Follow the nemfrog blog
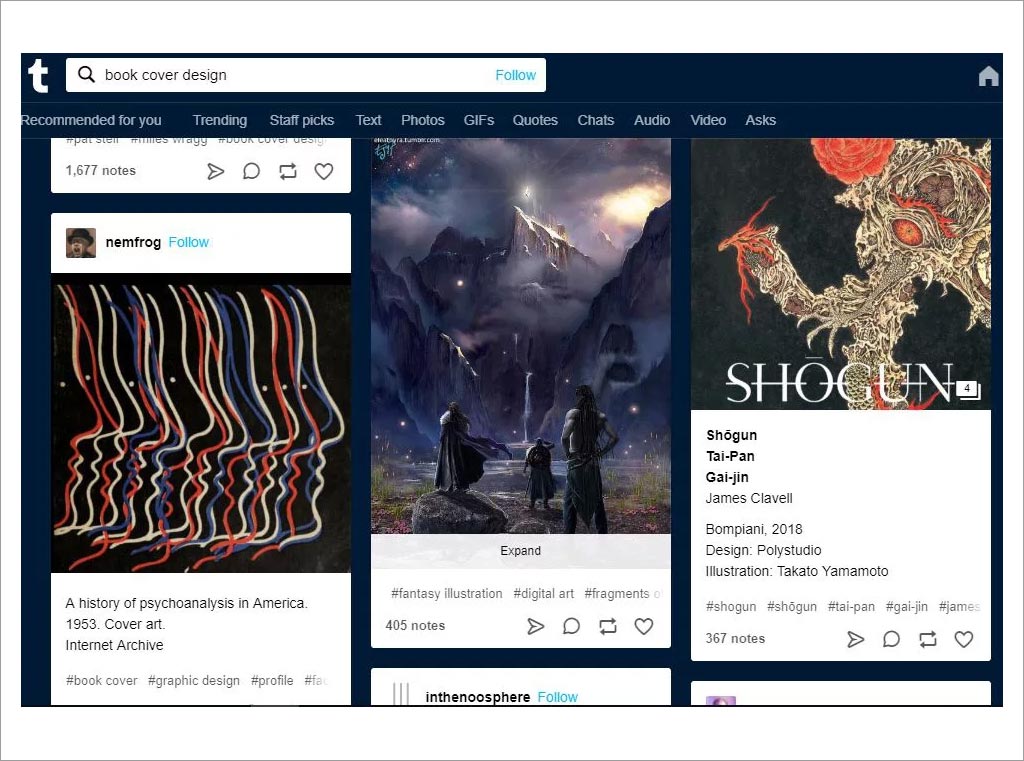 188,242
